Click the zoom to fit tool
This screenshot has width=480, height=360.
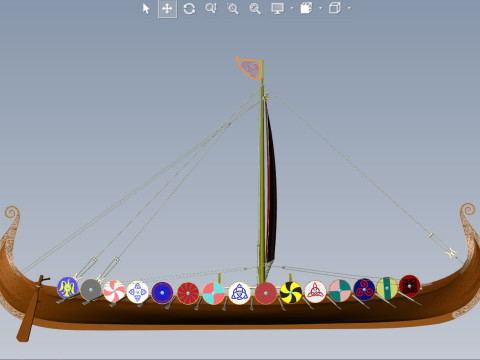point(255,8)
